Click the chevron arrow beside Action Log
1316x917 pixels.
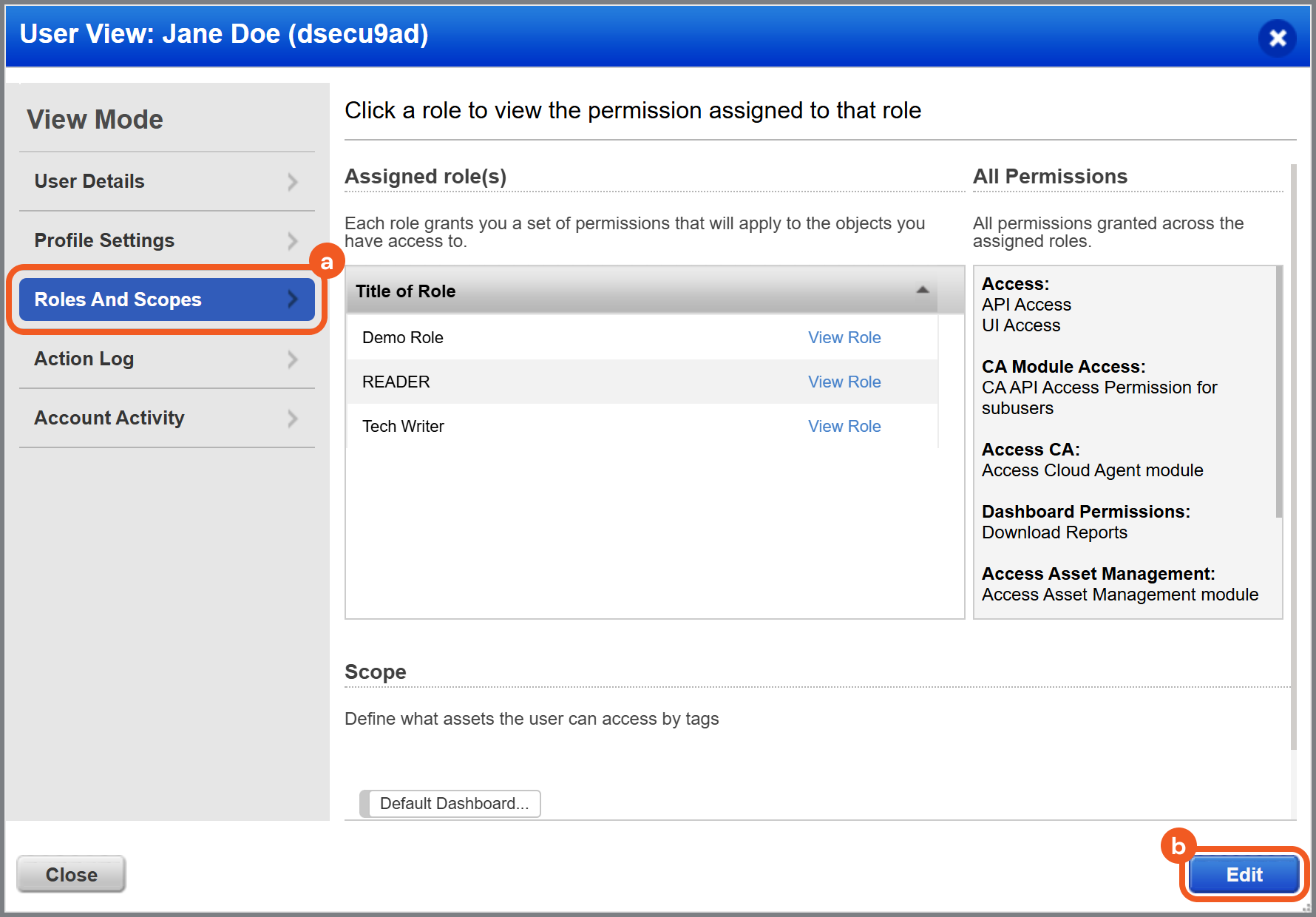tap(293, 359)
